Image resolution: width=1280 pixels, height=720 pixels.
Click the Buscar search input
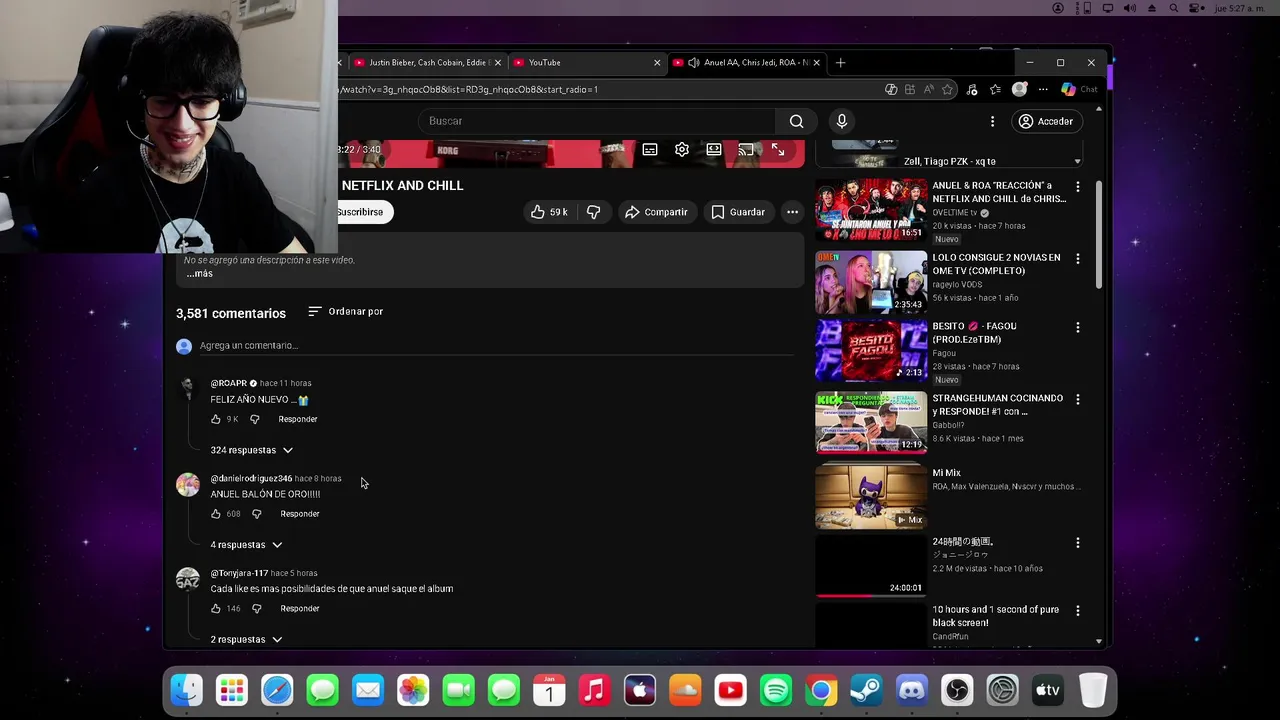[x=597, y=121]
